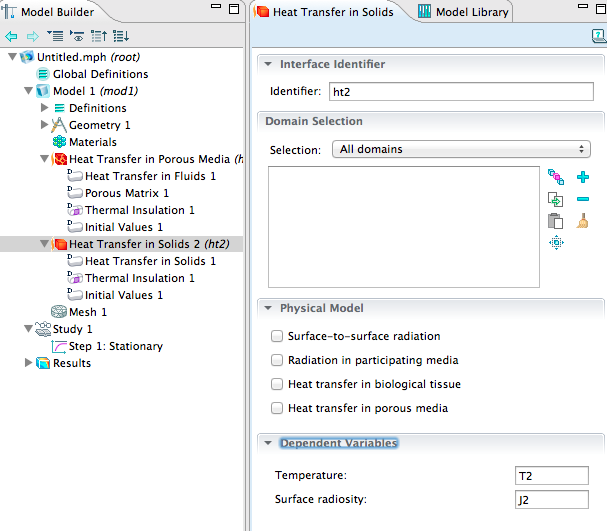
Task: Click the Add to Selection plus icon
Action: tap(583, 178)
